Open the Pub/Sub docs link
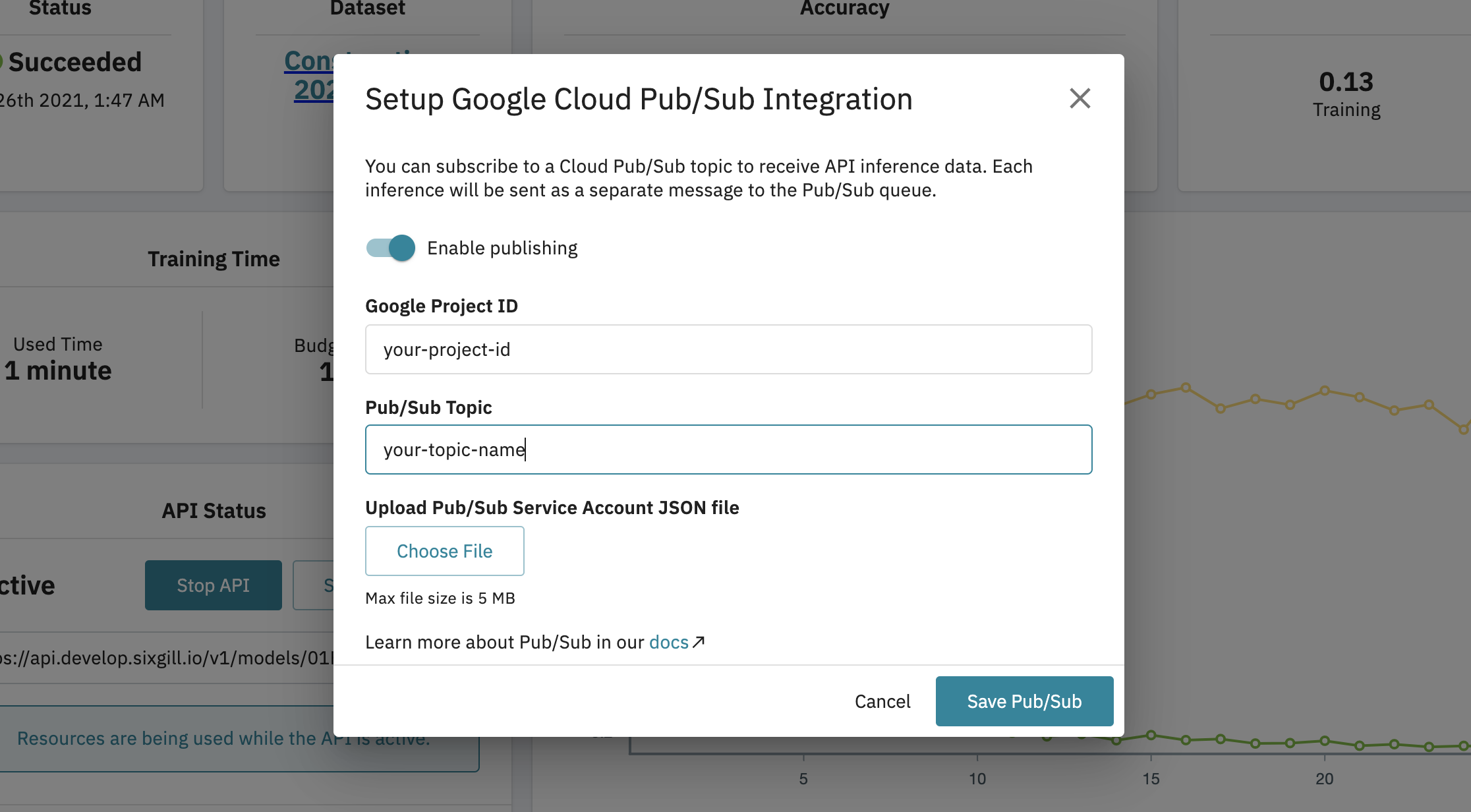This screenshot has height=812, width=1471. (668, 642)
